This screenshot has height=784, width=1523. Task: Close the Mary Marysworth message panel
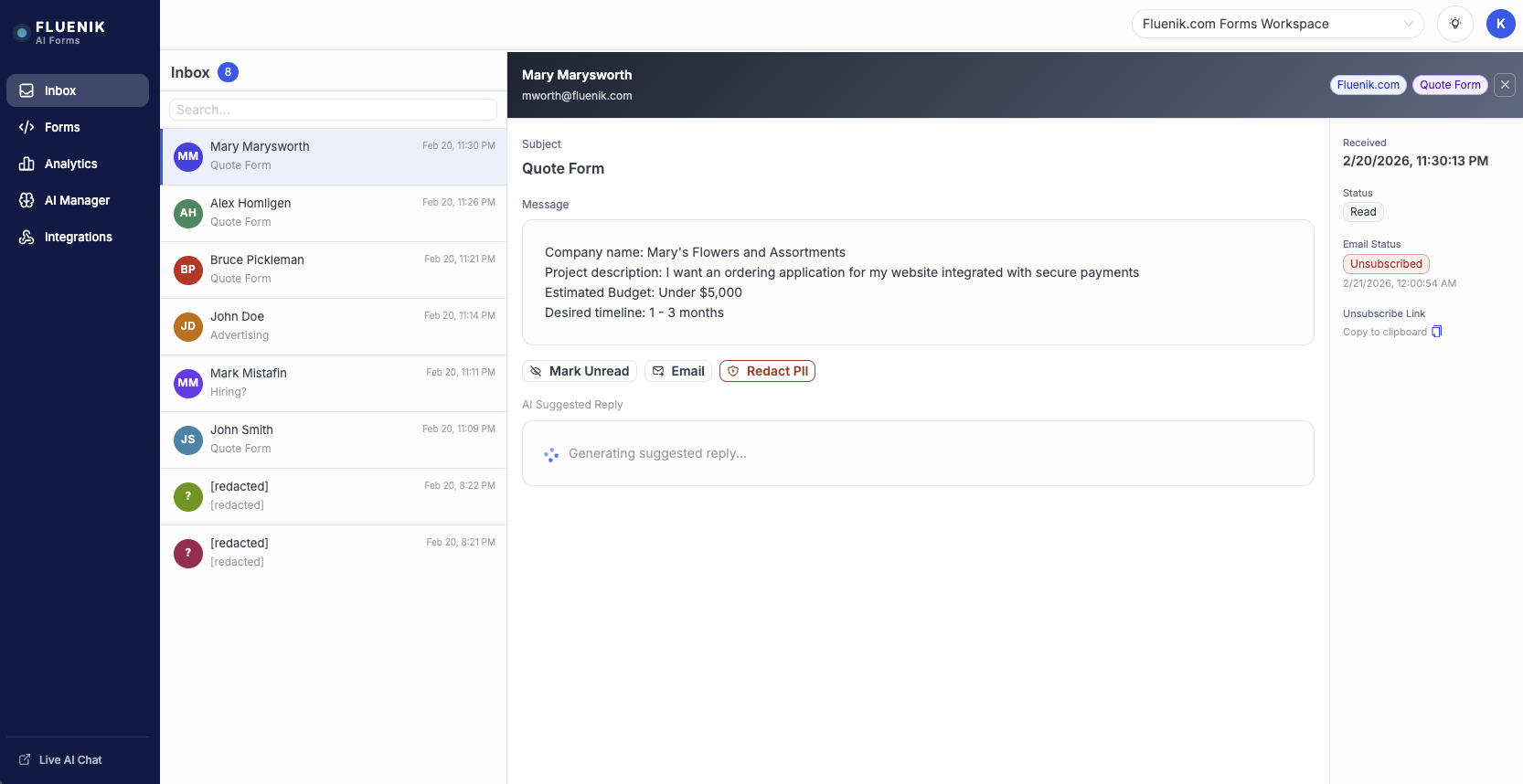pyautogui.click(x=1505, y=85)
